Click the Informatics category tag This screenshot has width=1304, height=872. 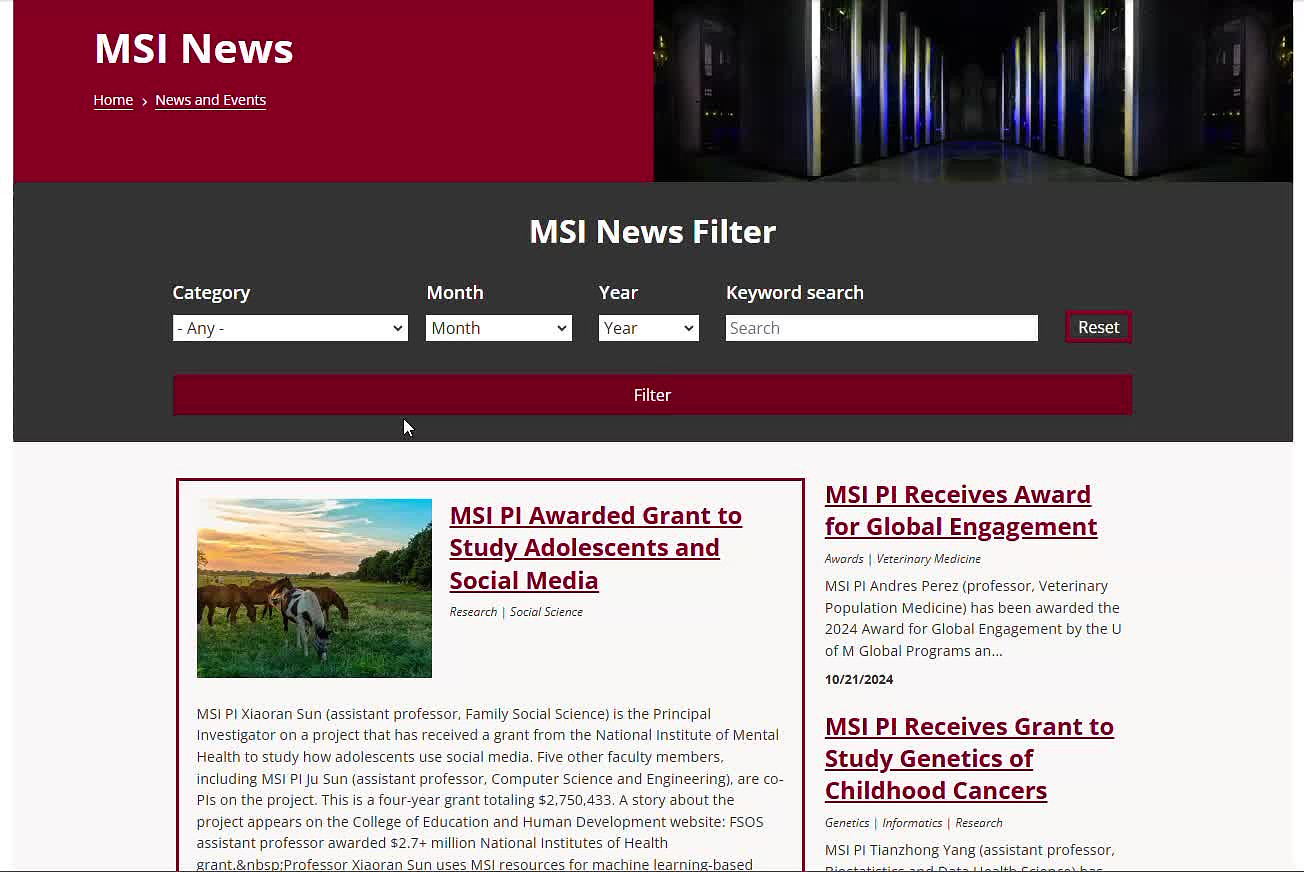coord(912,823)
